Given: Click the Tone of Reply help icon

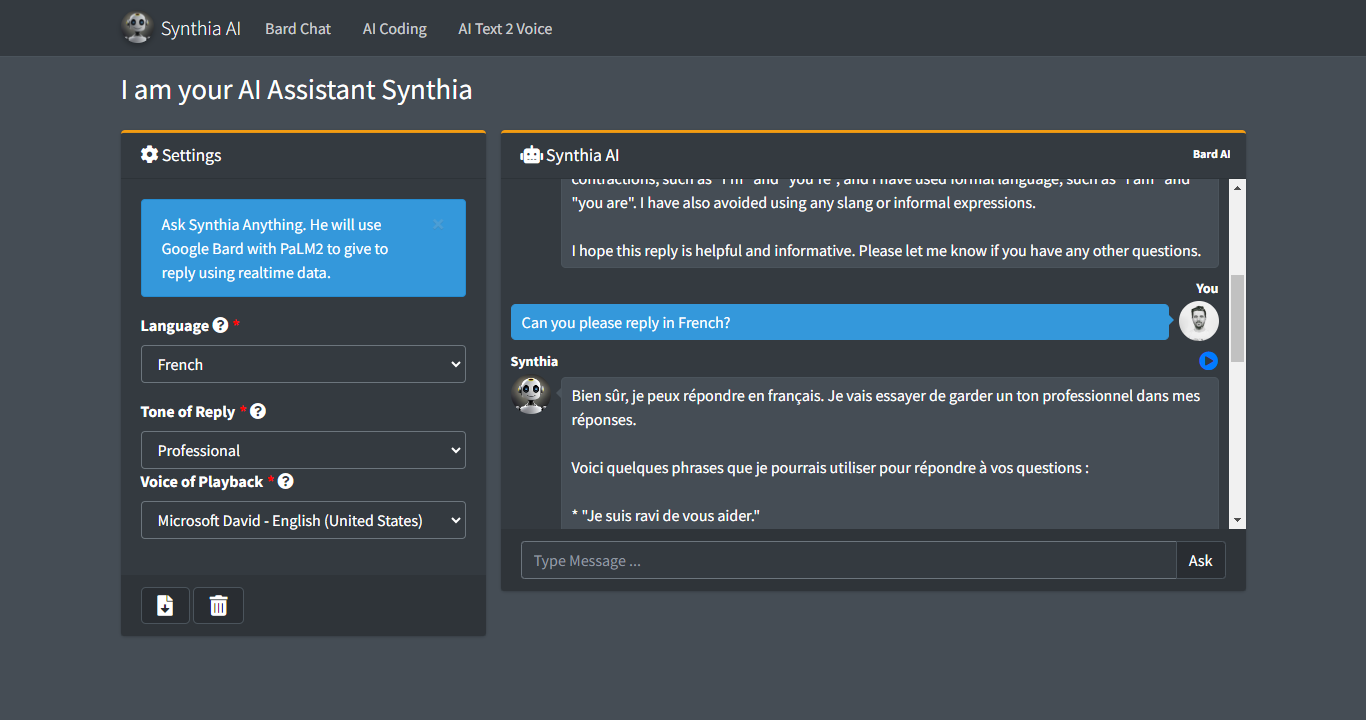Looking at the screenshot, I should [x=258, y=411].
